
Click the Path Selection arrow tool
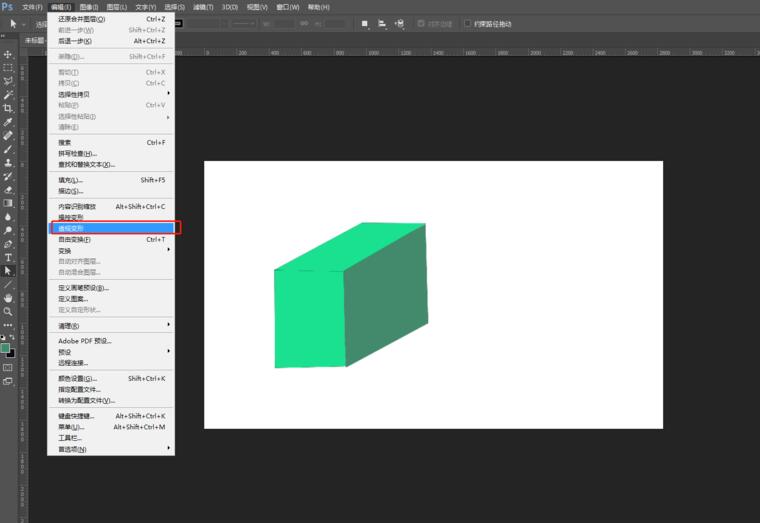8,271
